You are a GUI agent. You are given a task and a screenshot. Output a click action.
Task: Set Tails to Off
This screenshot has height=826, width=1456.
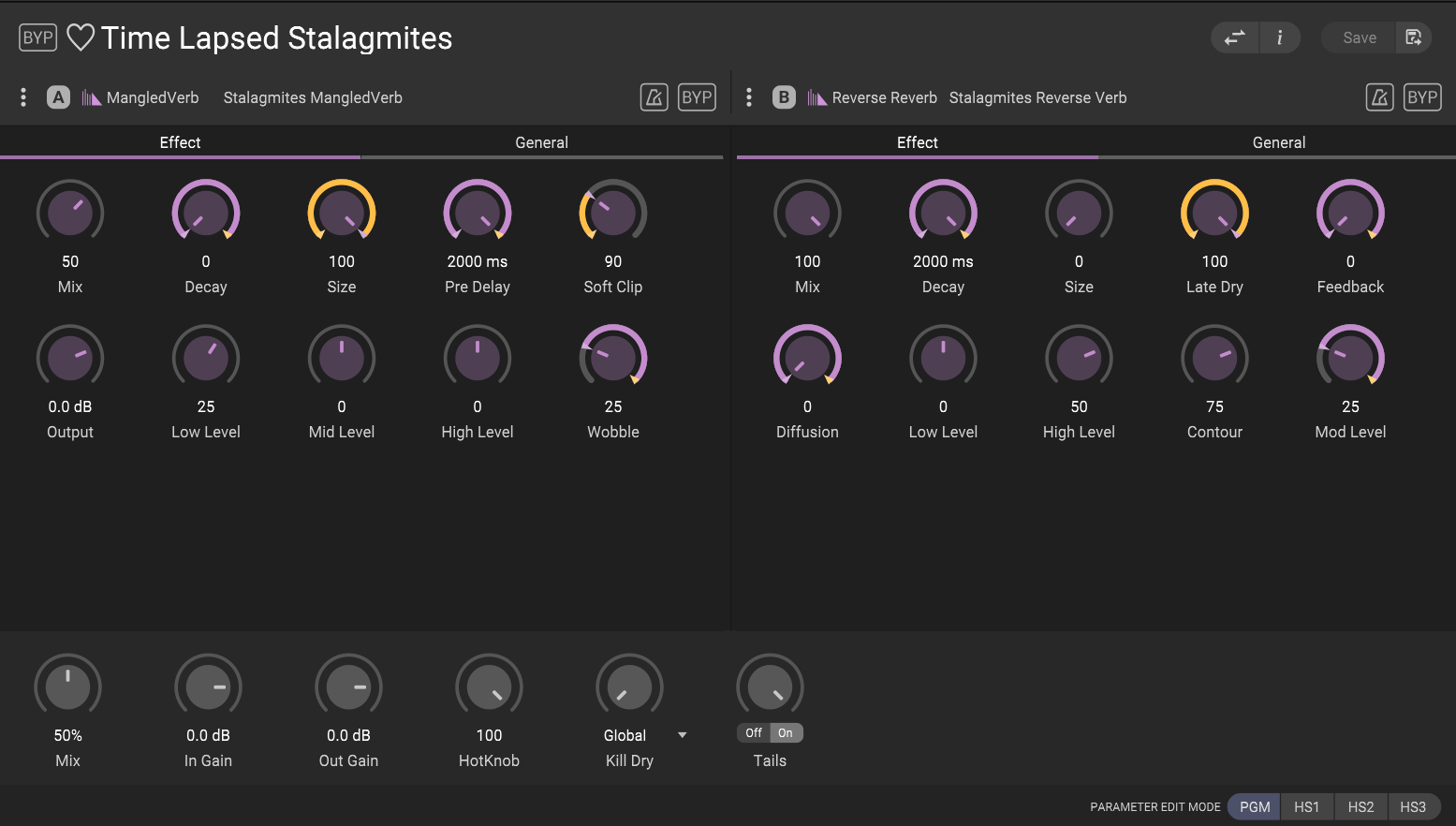[753, 733]
